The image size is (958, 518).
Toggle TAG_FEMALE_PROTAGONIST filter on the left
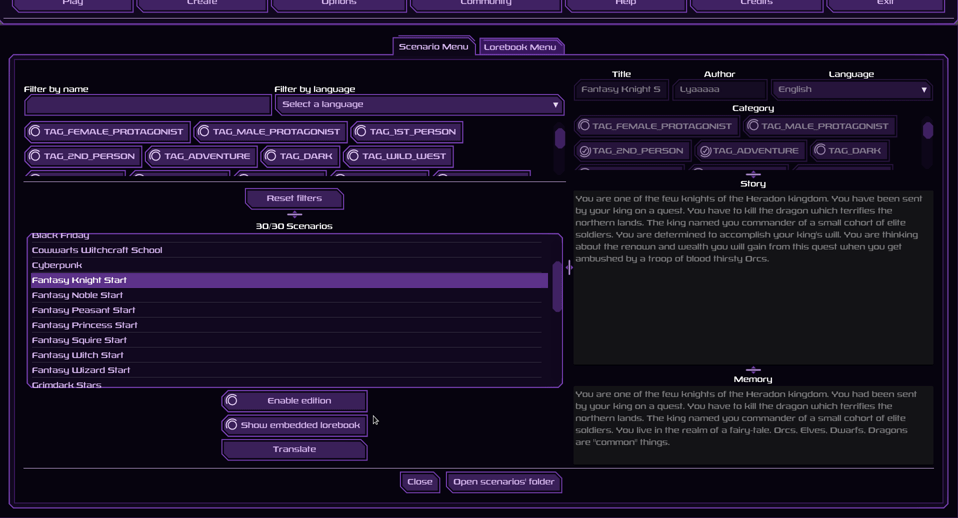pyautogui.click(x=107, y=132)
